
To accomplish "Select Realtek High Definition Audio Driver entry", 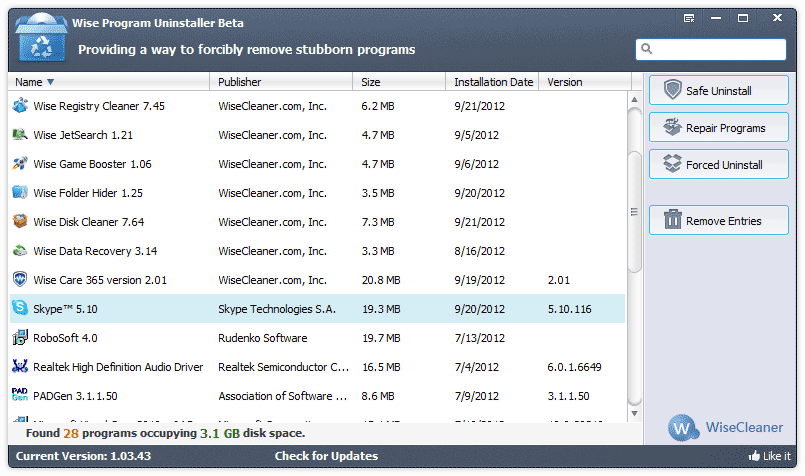I will coord(118,367).
